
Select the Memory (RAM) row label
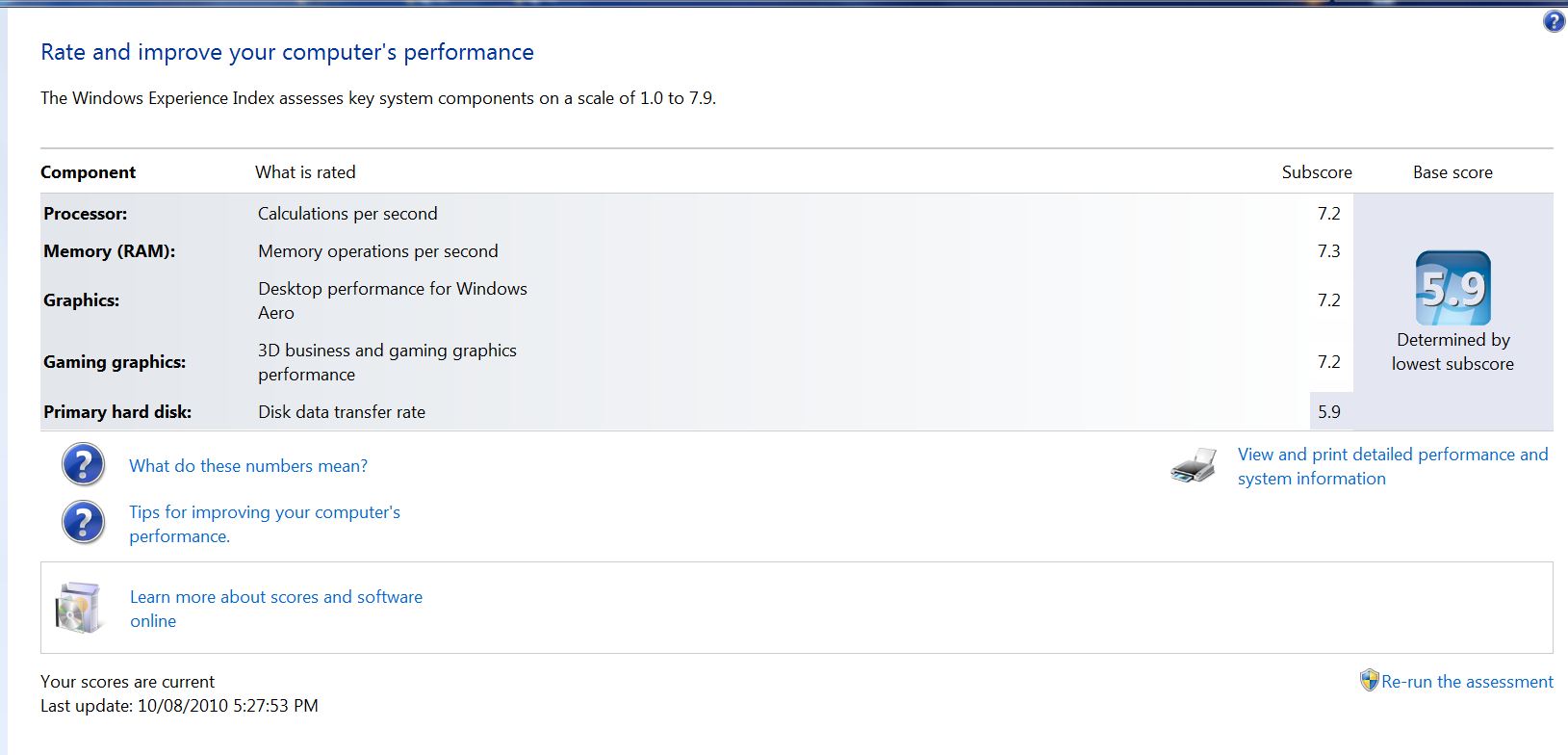click(x=109, y=251)
